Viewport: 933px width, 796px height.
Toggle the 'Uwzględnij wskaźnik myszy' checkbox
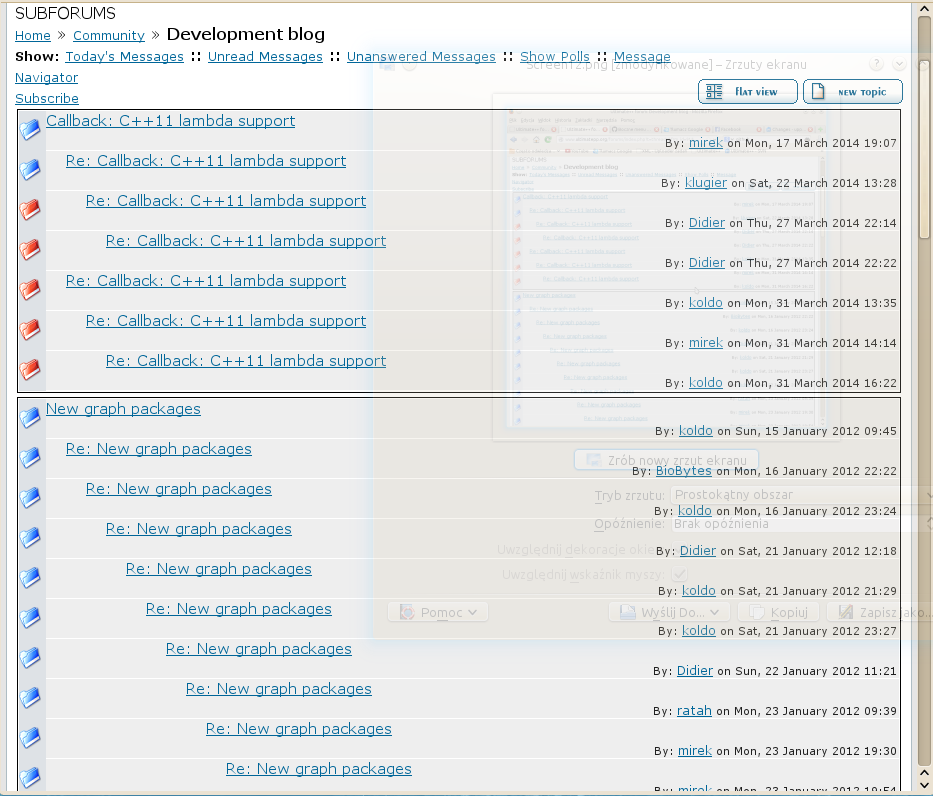coord(680,574)
